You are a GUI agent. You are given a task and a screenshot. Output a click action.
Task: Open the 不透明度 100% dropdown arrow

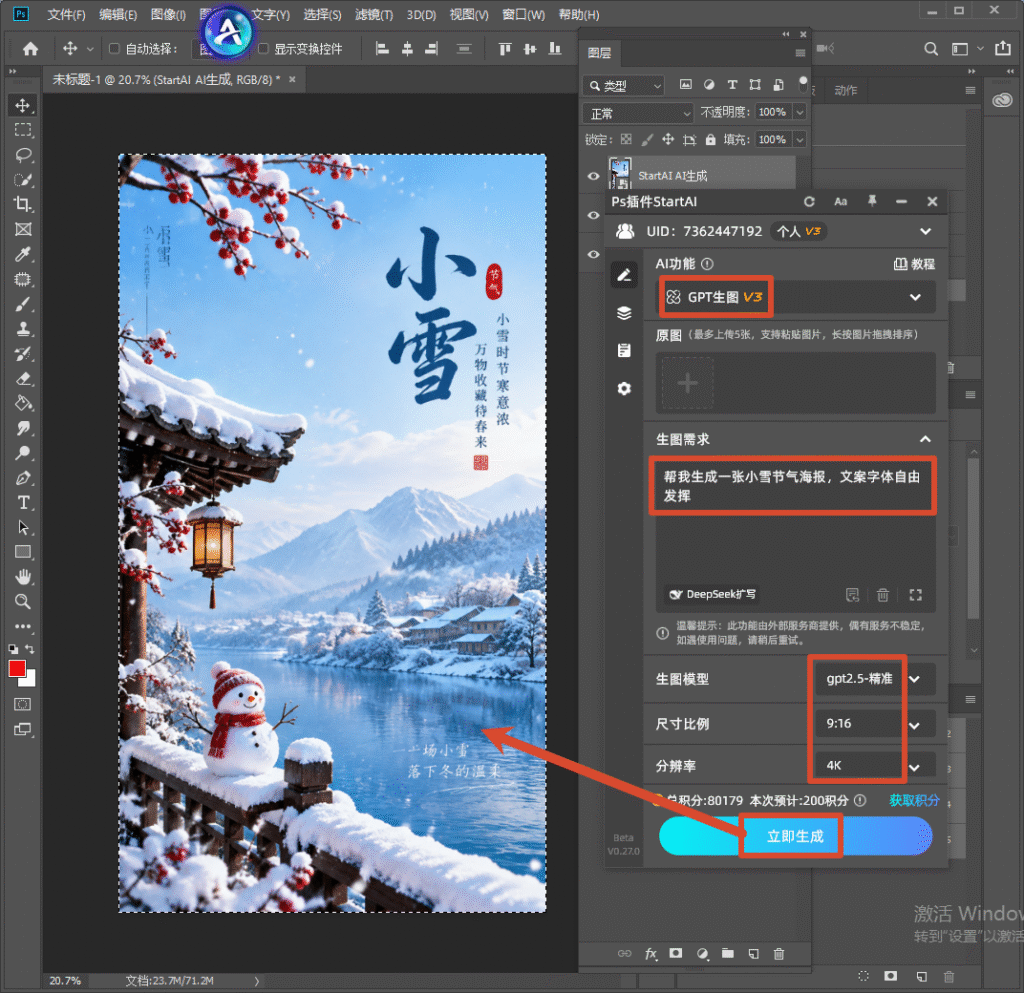(x=800, y=112)
